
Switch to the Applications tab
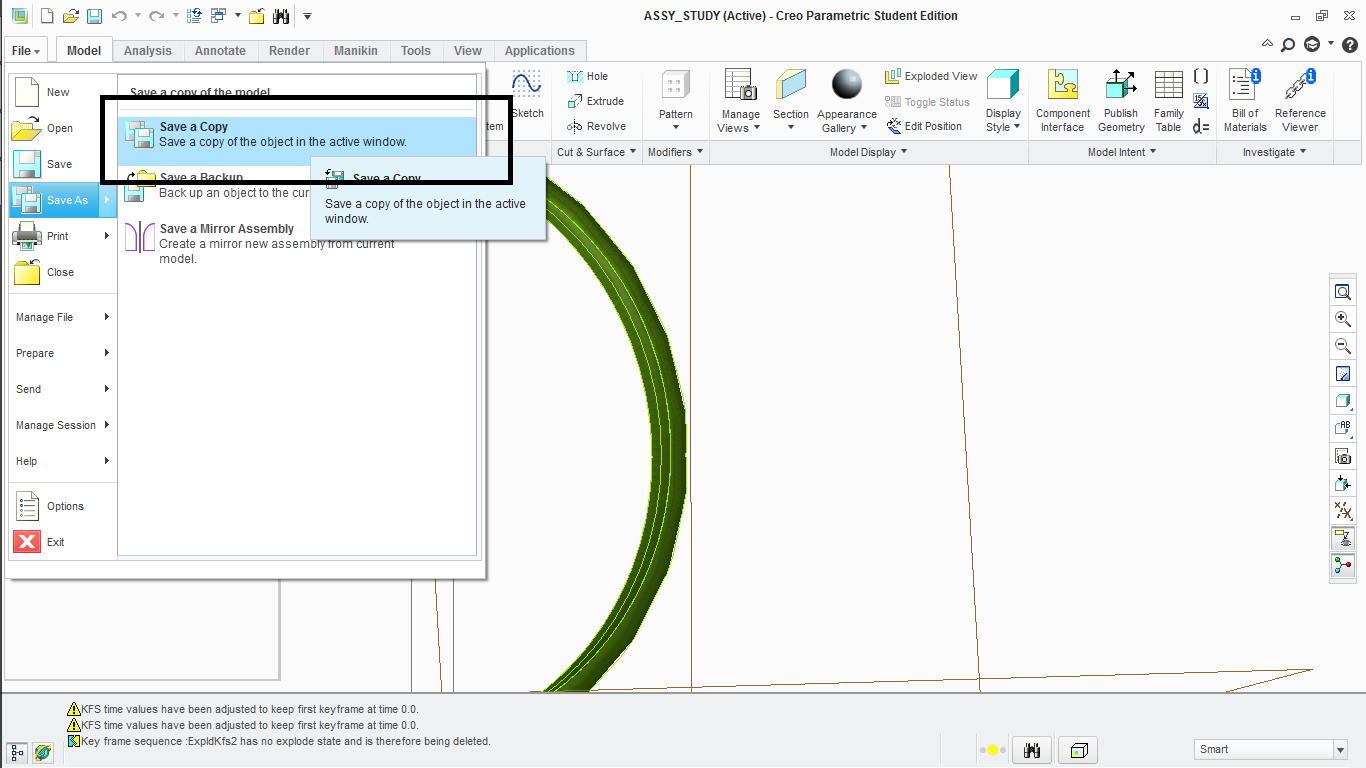tap(540, 51)
